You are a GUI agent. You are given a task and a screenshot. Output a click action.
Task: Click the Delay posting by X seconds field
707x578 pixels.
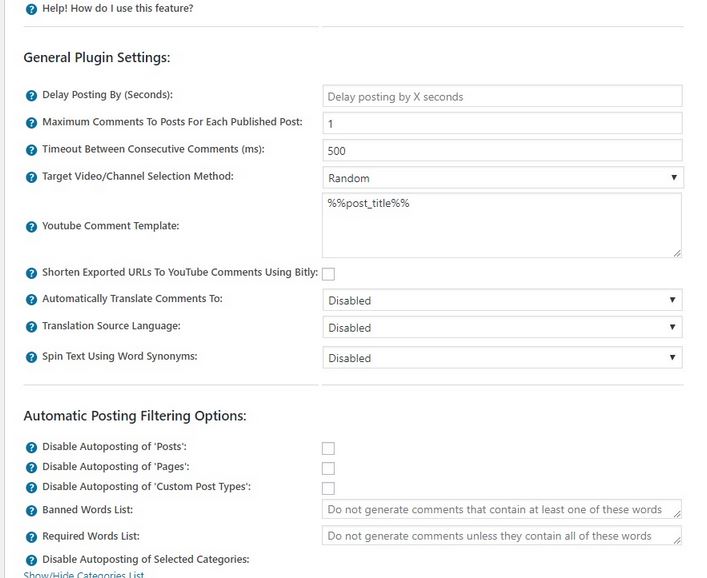pyautogui.click(x=502, y=96)
